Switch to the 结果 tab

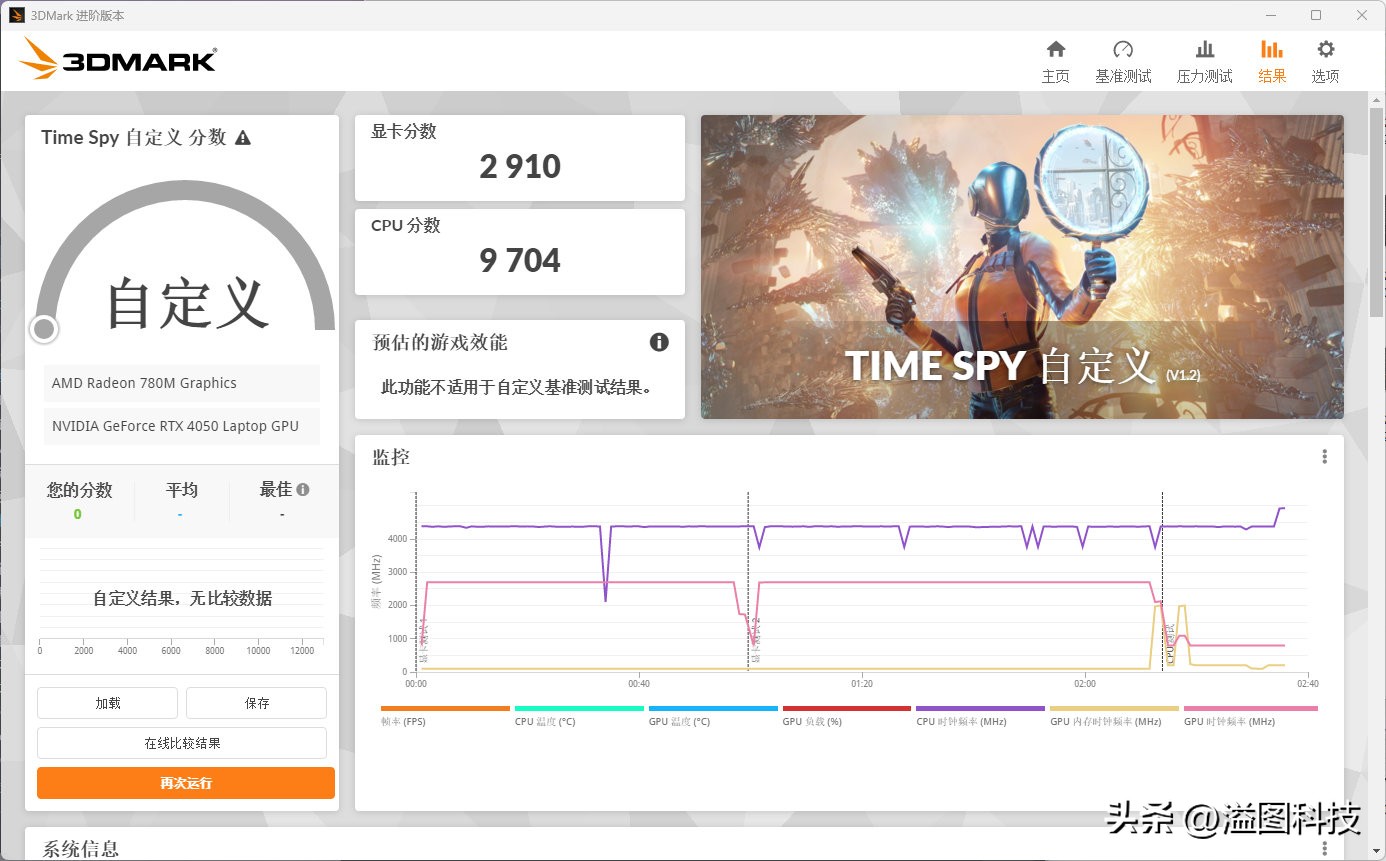pos(1272,58)
